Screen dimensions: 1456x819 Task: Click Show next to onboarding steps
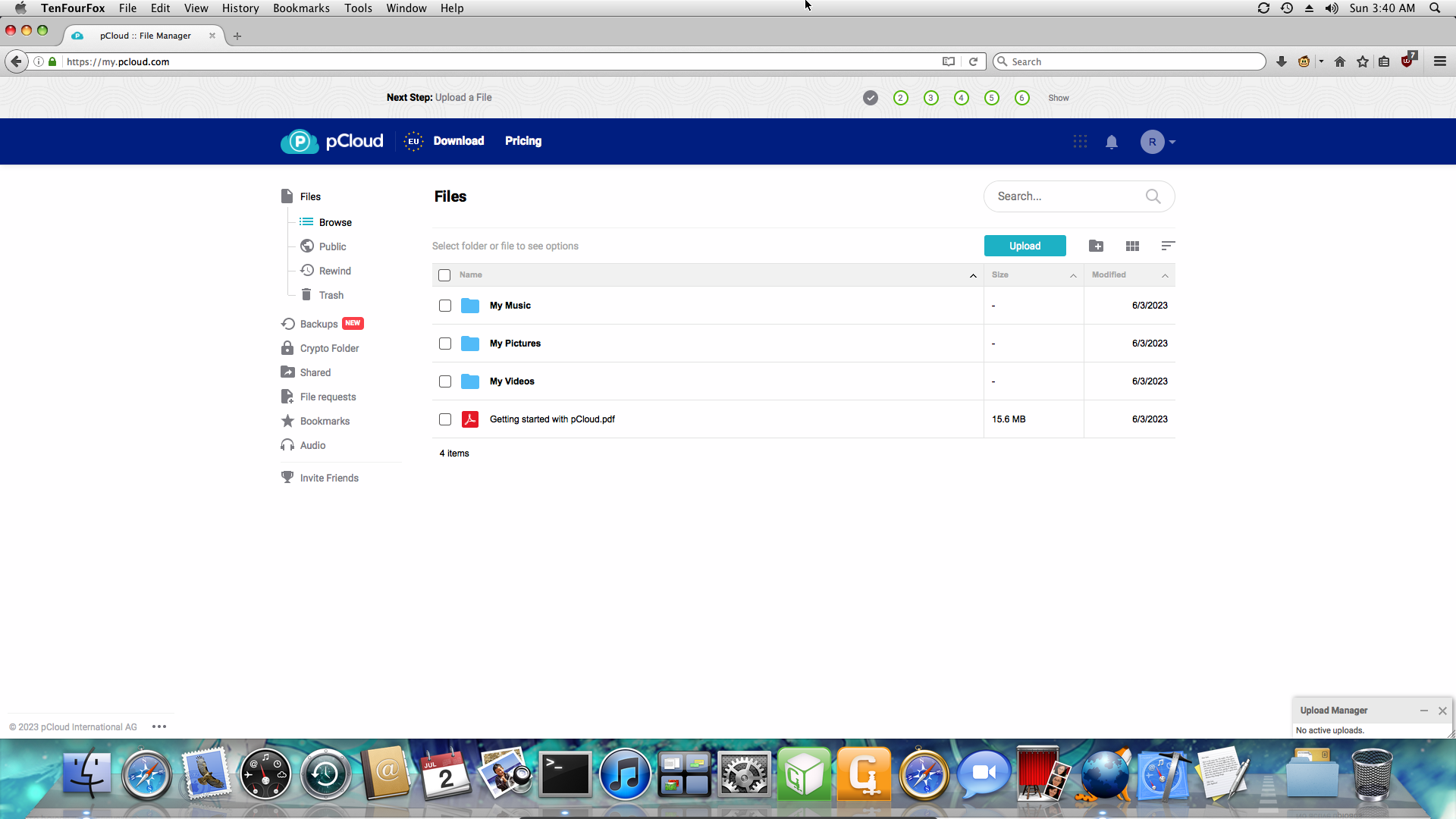[1059, 98]
